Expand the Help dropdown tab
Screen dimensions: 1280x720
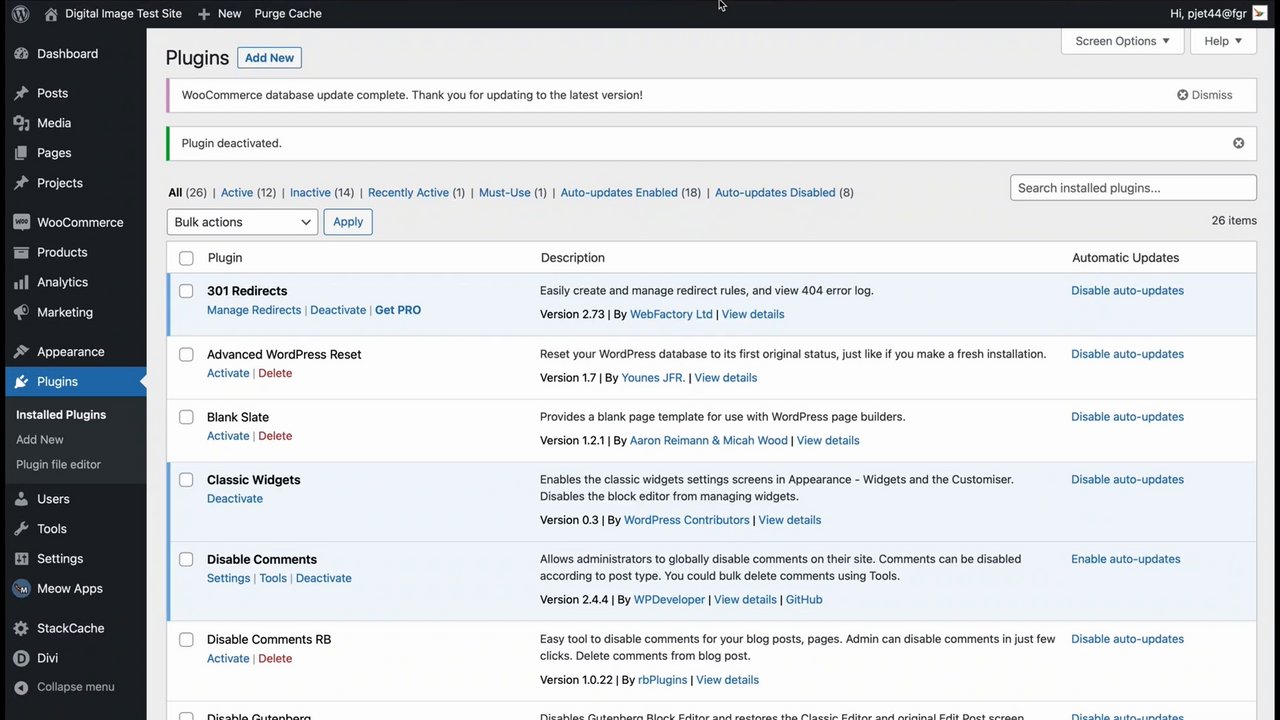tap(1223, 41)
